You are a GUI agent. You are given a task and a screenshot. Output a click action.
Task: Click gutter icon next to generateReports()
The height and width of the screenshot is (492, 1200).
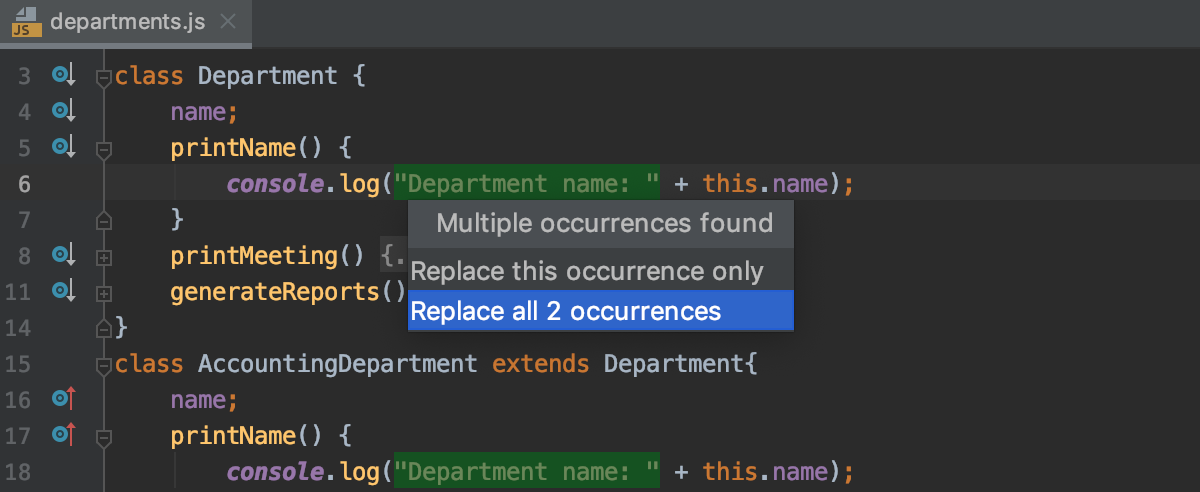tap(64, 291)
